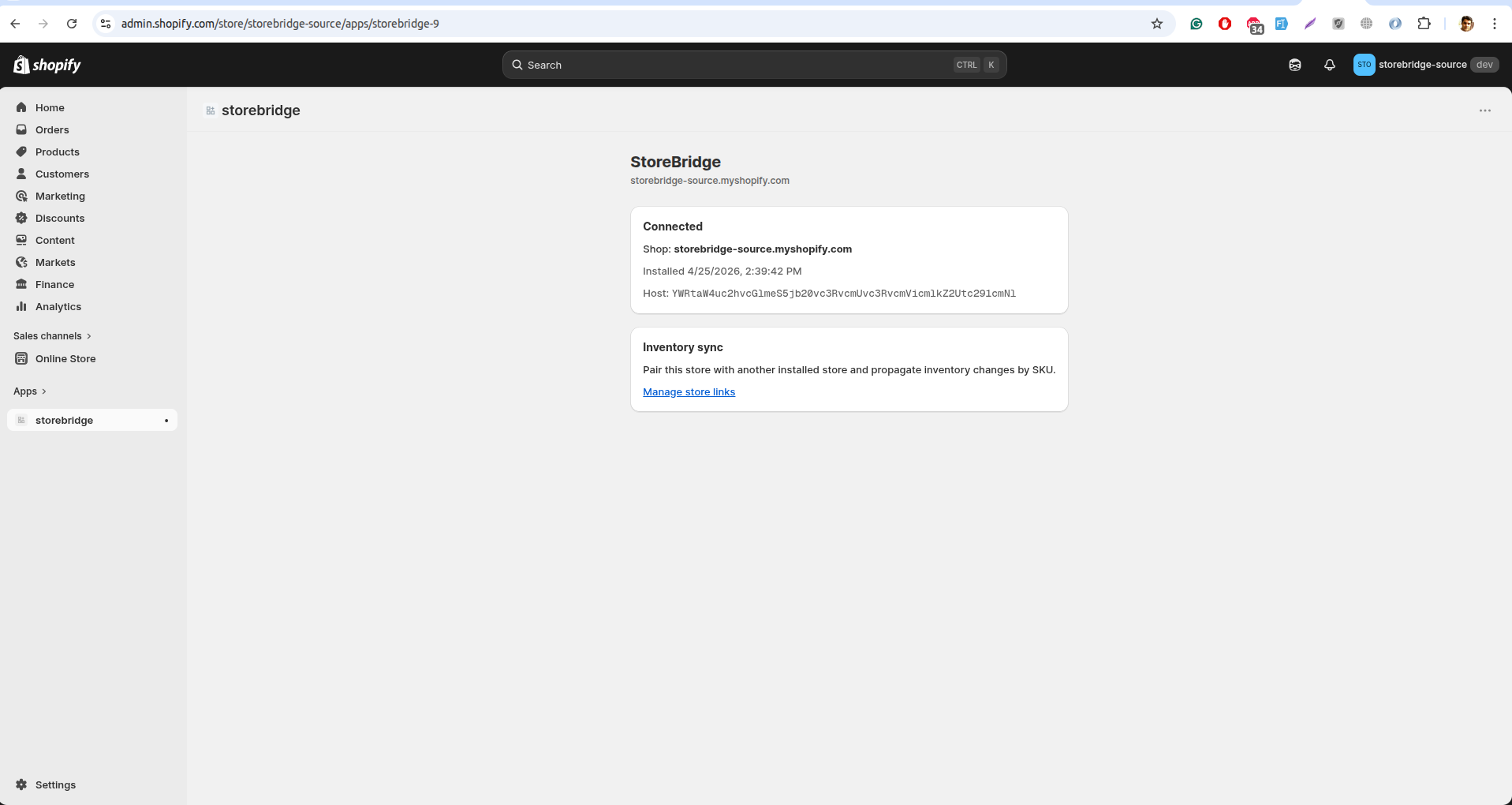The width and height of the screenshot is (1512, 805).
Task: Click the StoreBridge title heading
Action: [675, 162]
